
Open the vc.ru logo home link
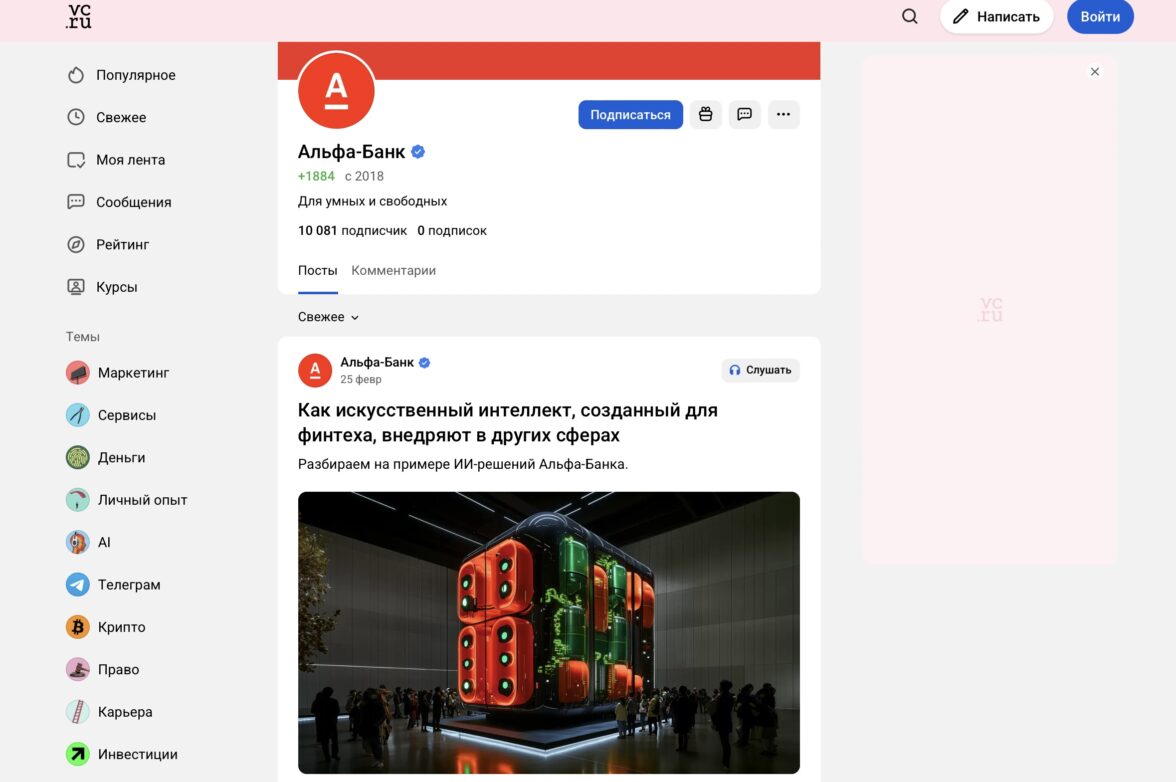click(x=79, y=16)
